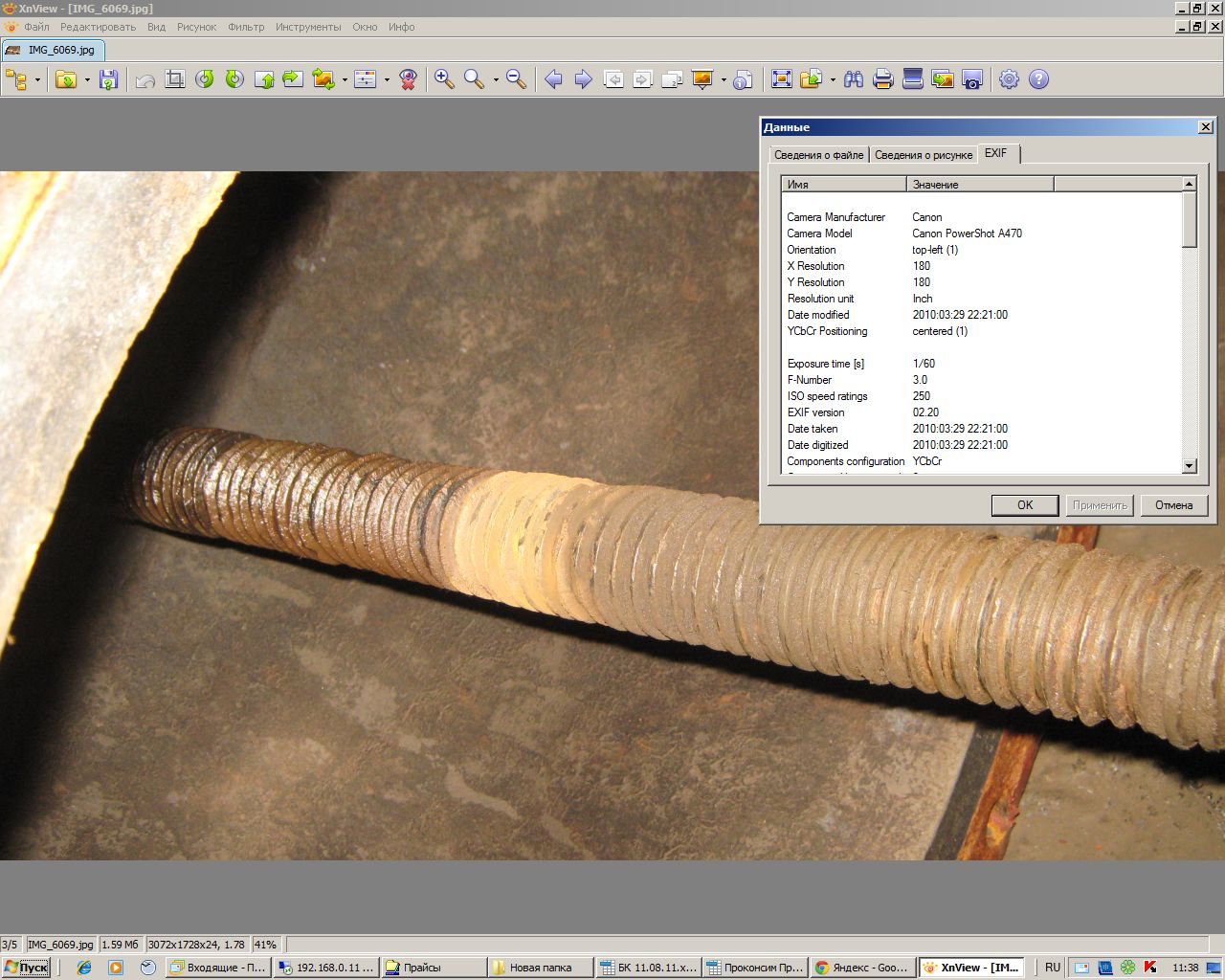This screenshot has width=1225, height=980.
Task: Switch to Сведения о файле tab
Action: 818,155
